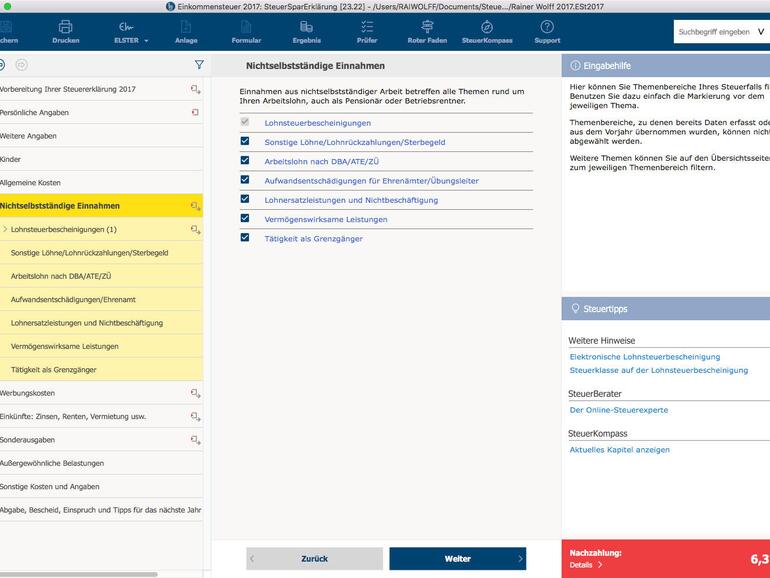Click the icon beside highlighted Nichtselbstständige Einnahmen
Image resolution: width=770 pixels, height=578 pixels.
coord(195,206)
